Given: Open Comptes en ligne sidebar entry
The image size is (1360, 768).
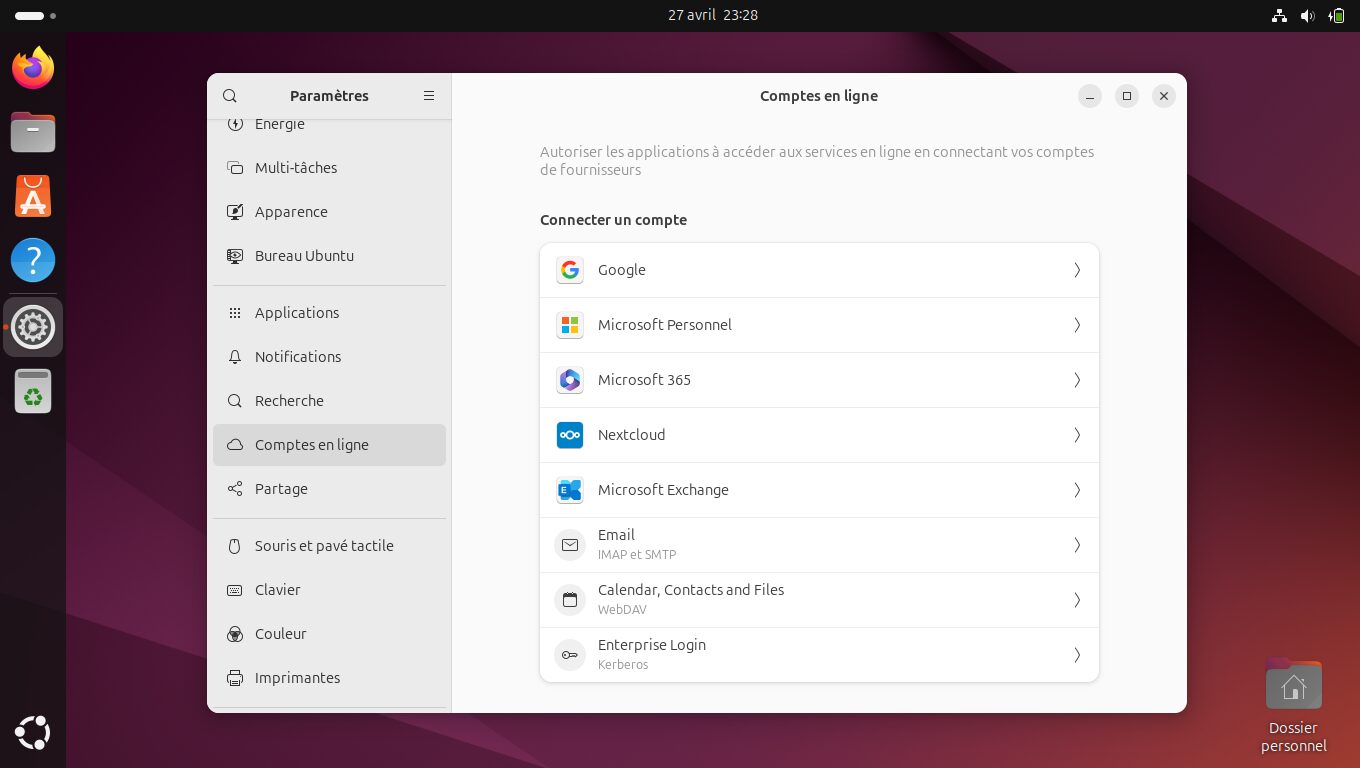Looking at the screenshot, I should pyautogui.click(x=329, y=445).
